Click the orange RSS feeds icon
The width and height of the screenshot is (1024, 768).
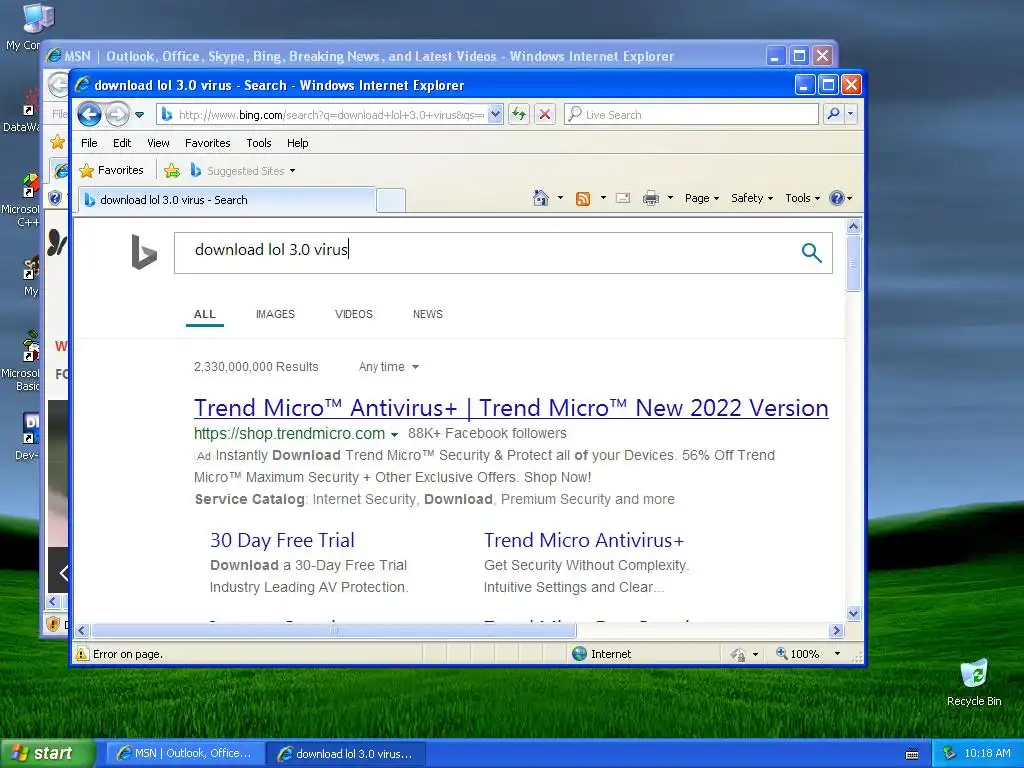583,199
